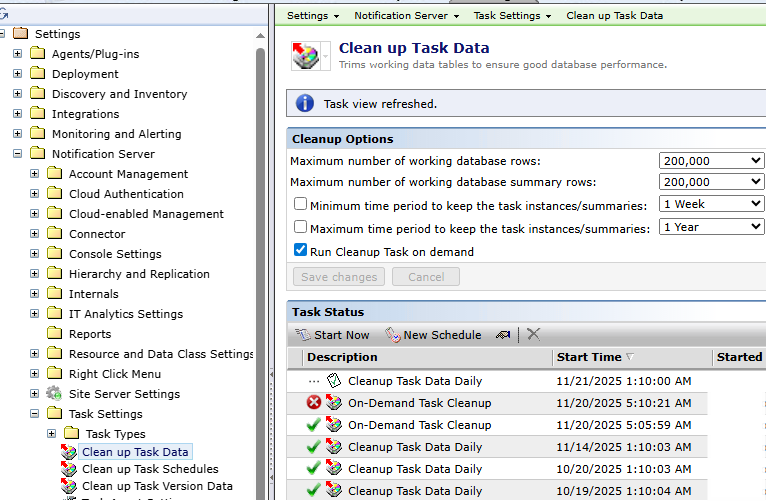Click the Start Now toolbar icon

pos(304,335)
